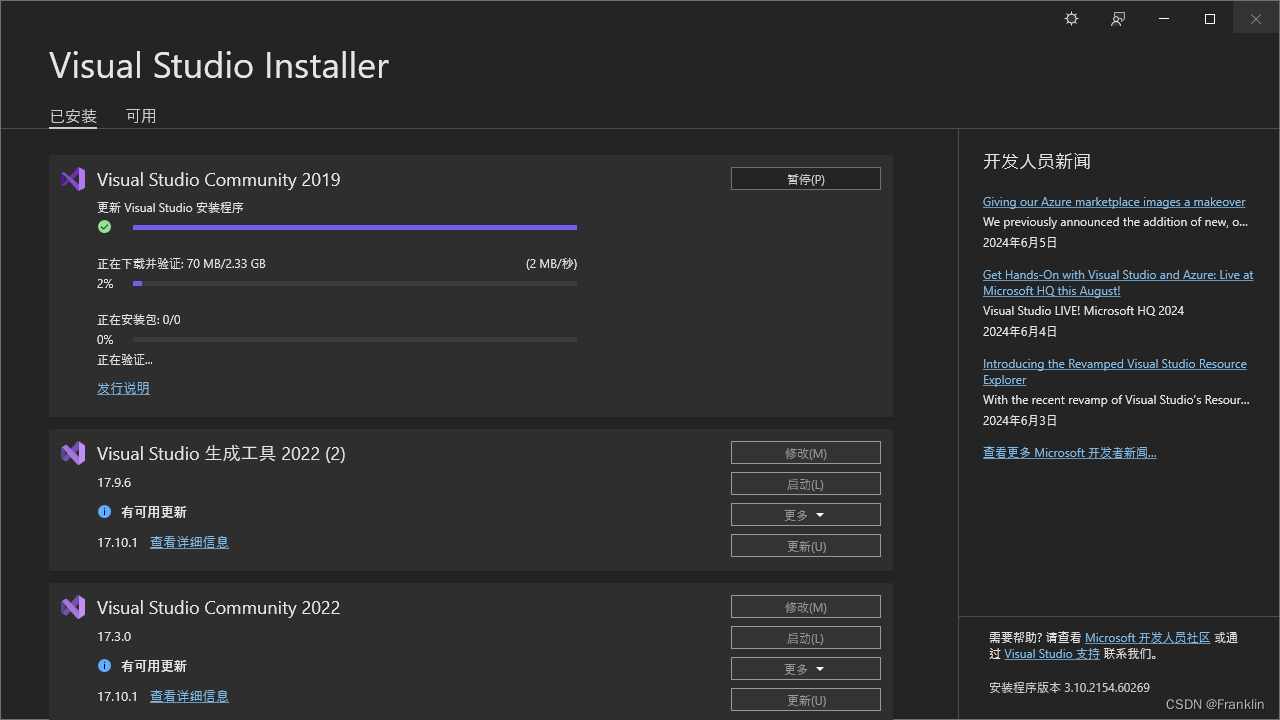The width and height of the screenshot is (1280, 720).
Task: Click the feedback icon in the title bar
Action: 1117,18
